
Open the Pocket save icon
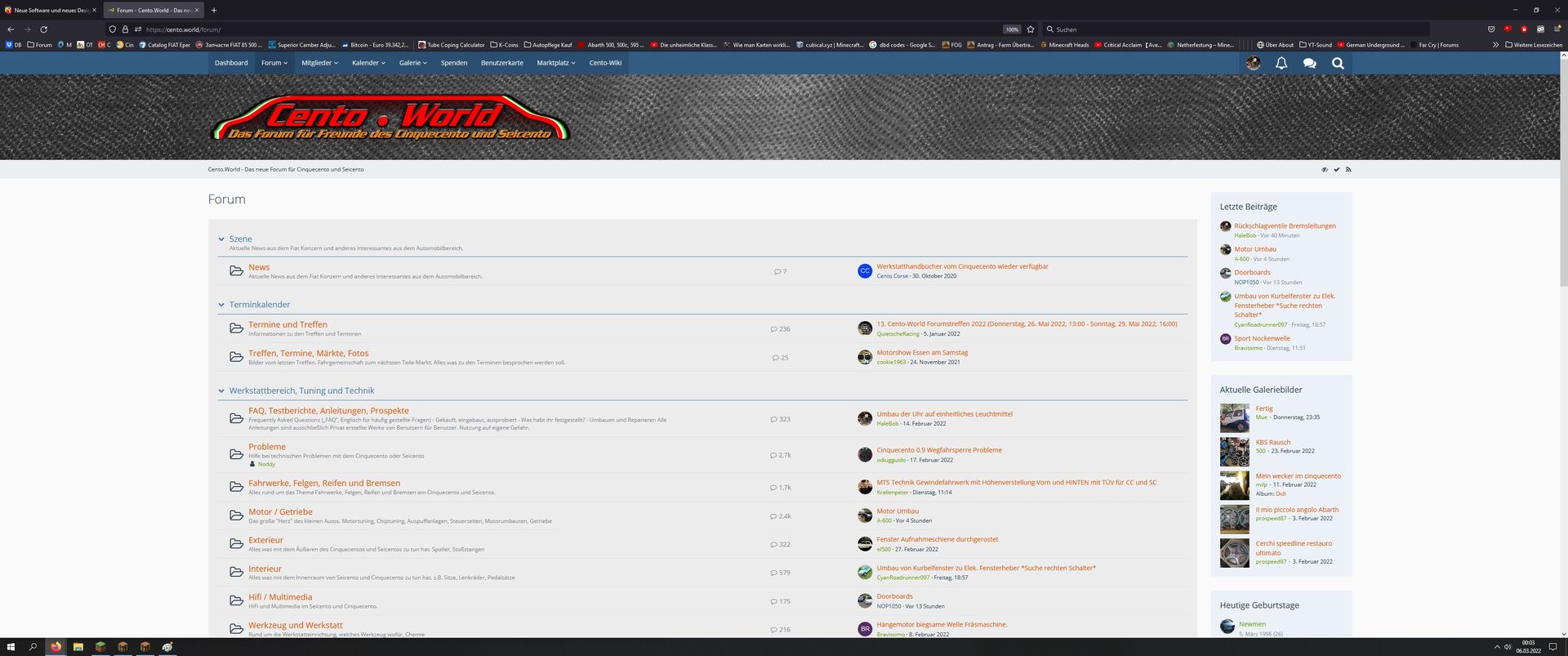[1491, 29]
